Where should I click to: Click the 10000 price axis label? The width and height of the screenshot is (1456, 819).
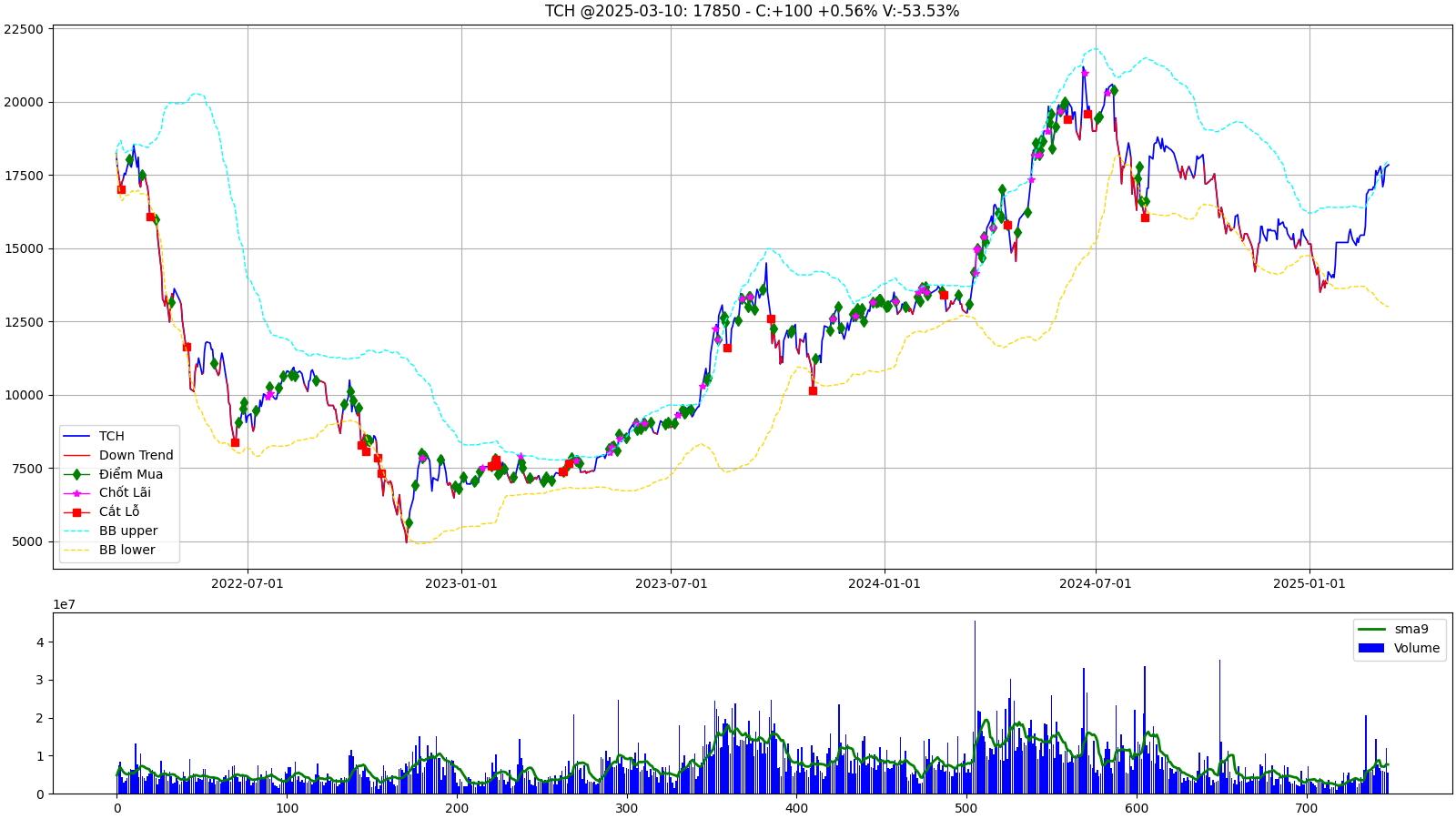pos(24,395)
